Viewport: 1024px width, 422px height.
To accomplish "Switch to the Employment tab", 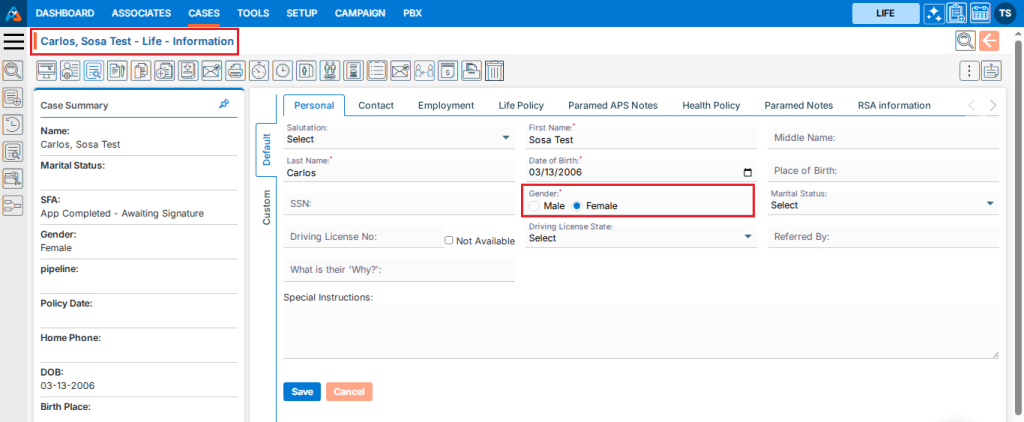I will [x=446, y=105].
